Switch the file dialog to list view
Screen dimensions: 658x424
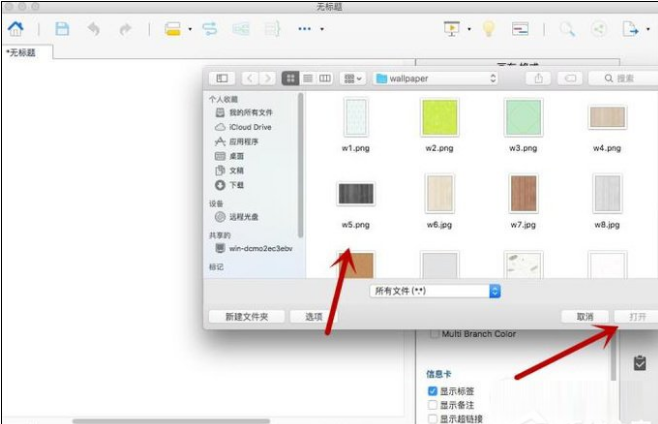click(308, 78)
